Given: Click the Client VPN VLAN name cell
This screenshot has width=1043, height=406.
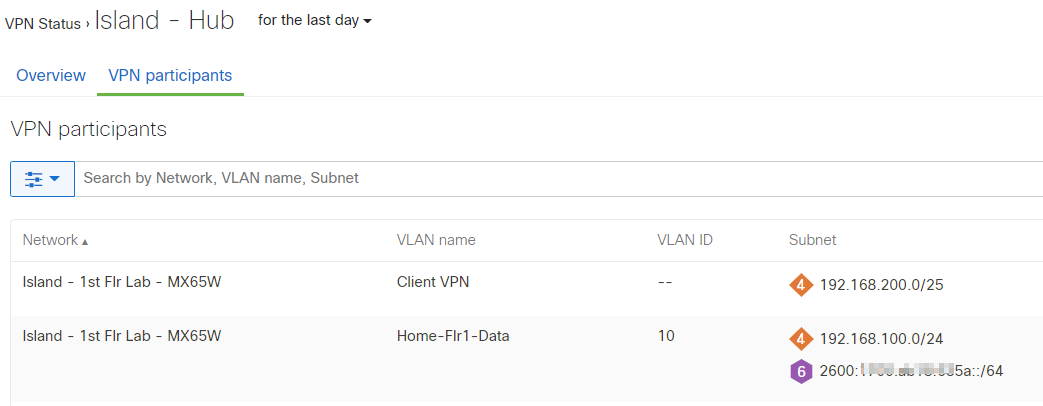Looking at the screenshot, I should pyautogui.click(x=433, y=282).
